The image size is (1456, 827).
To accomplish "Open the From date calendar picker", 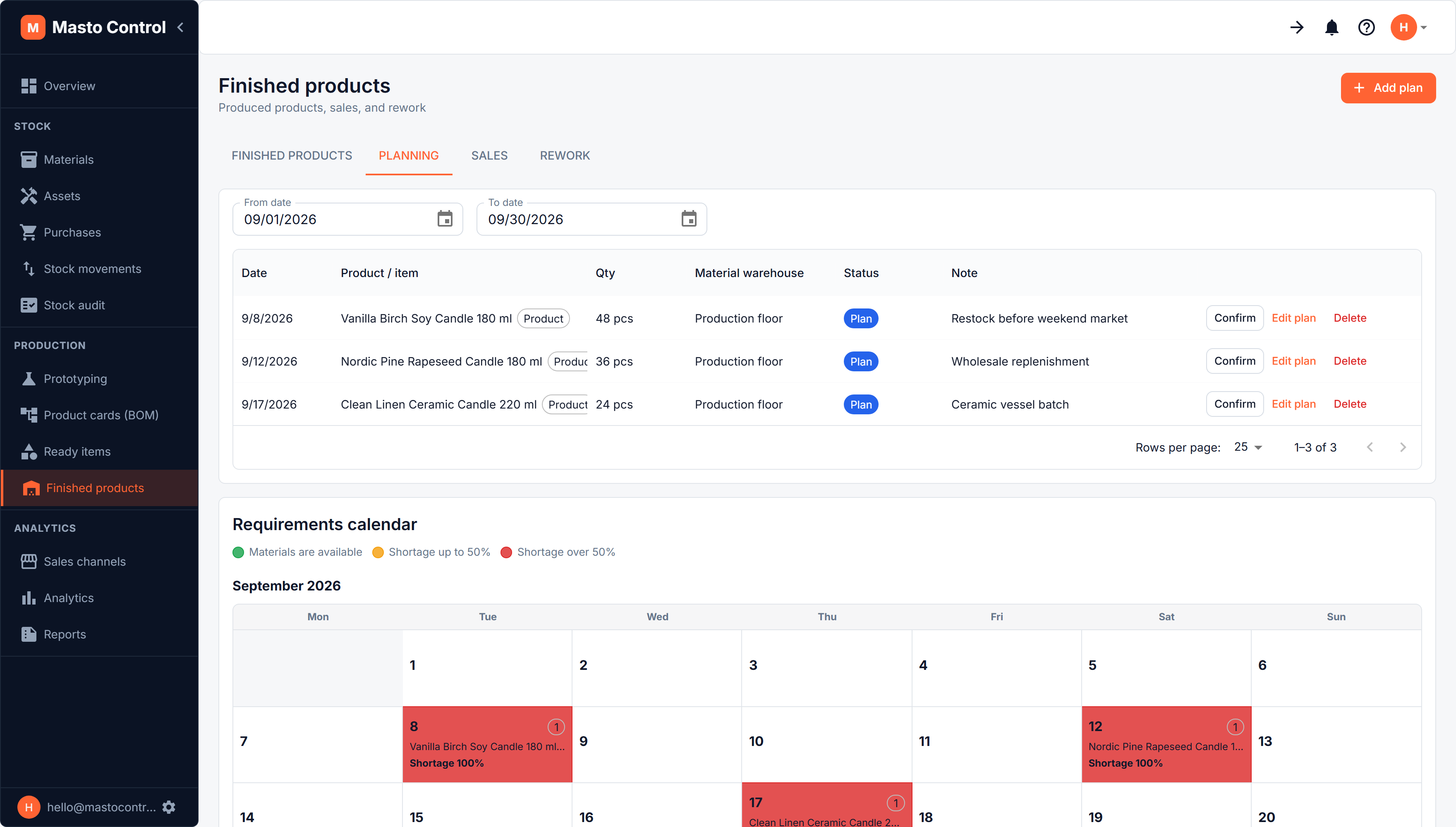I will click(445, 219).
